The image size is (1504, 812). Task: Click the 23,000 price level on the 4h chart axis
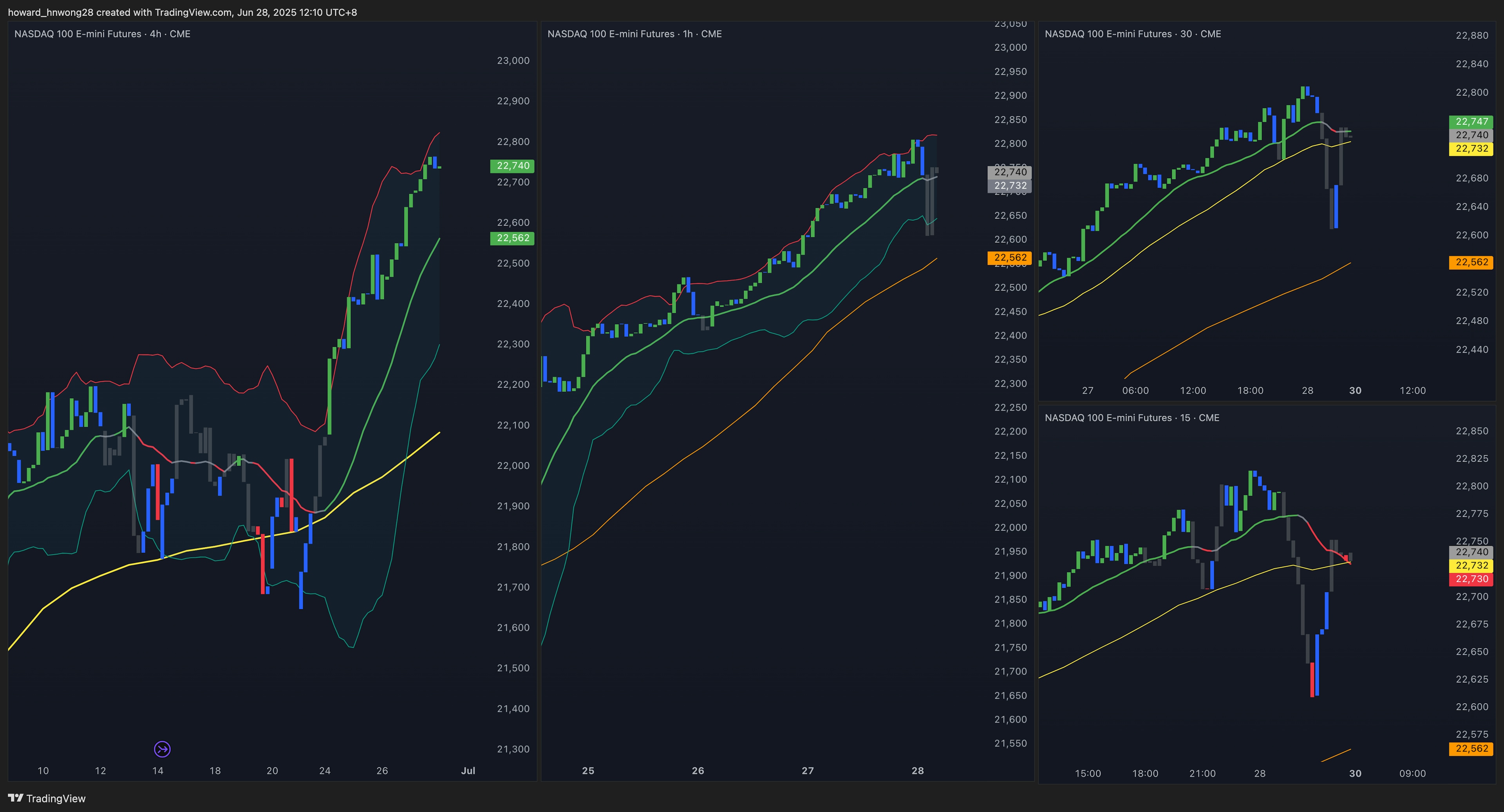(x=513, y=61)
